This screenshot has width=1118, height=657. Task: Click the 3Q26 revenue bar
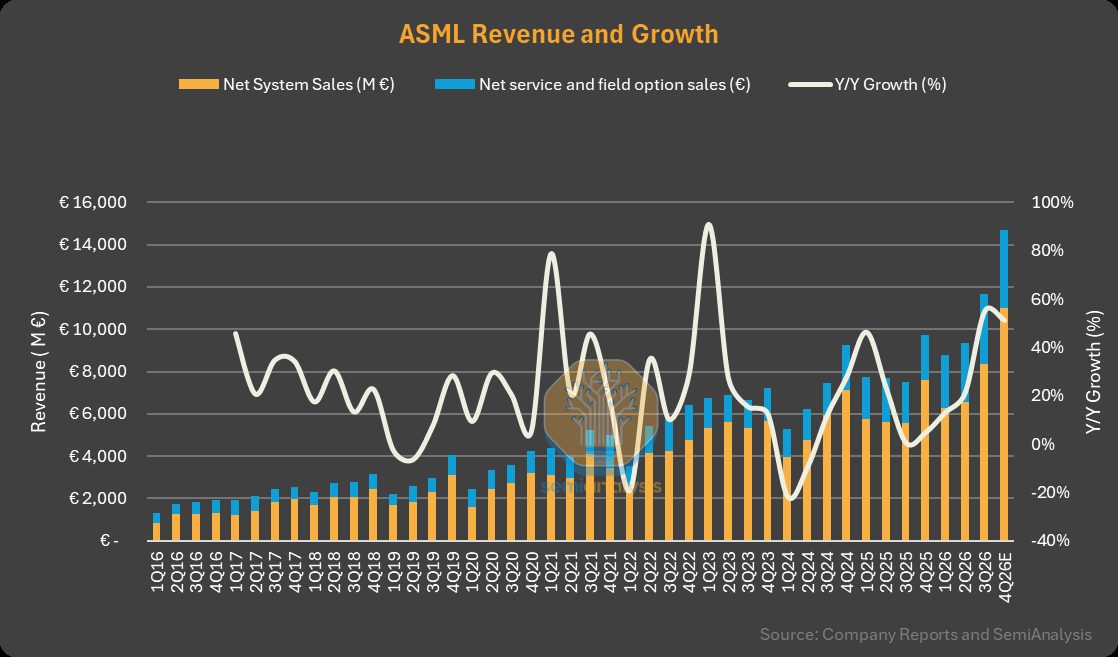point(984,417)
